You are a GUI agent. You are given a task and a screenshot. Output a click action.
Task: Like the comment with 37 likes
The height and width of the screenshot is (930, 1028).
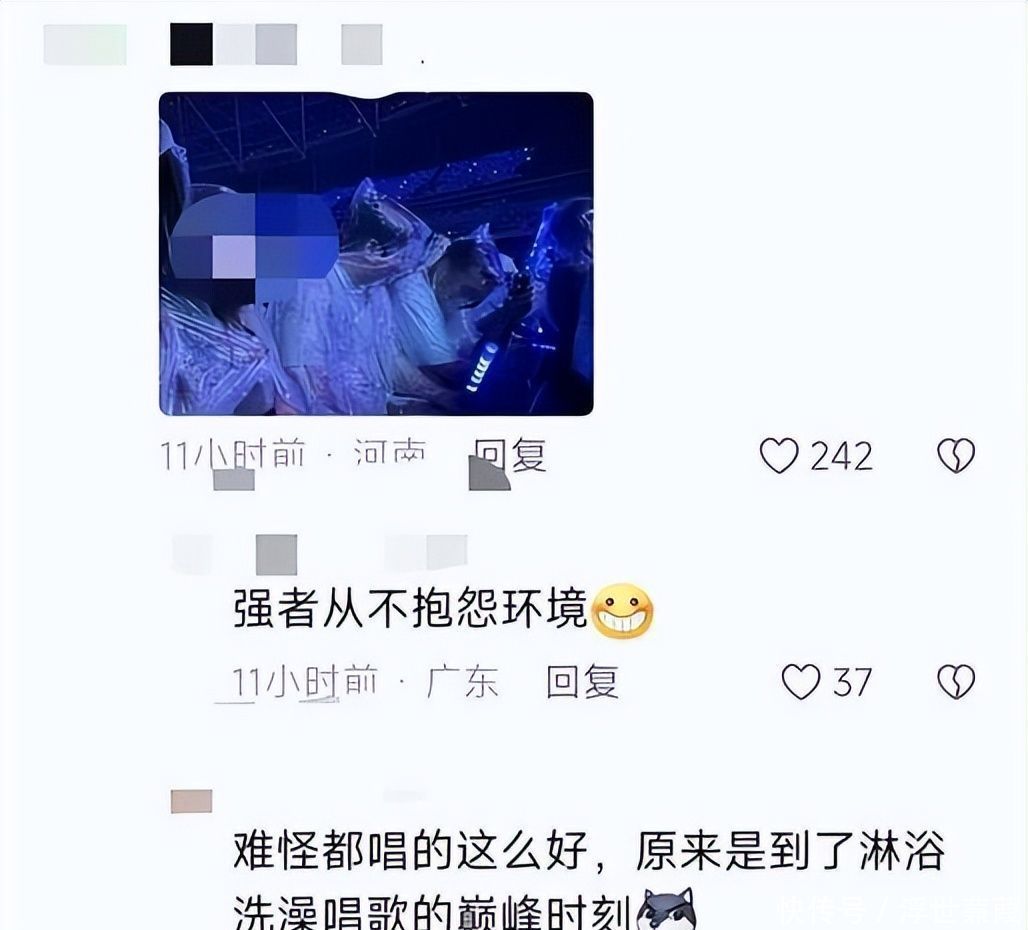[x=801, y=682]
